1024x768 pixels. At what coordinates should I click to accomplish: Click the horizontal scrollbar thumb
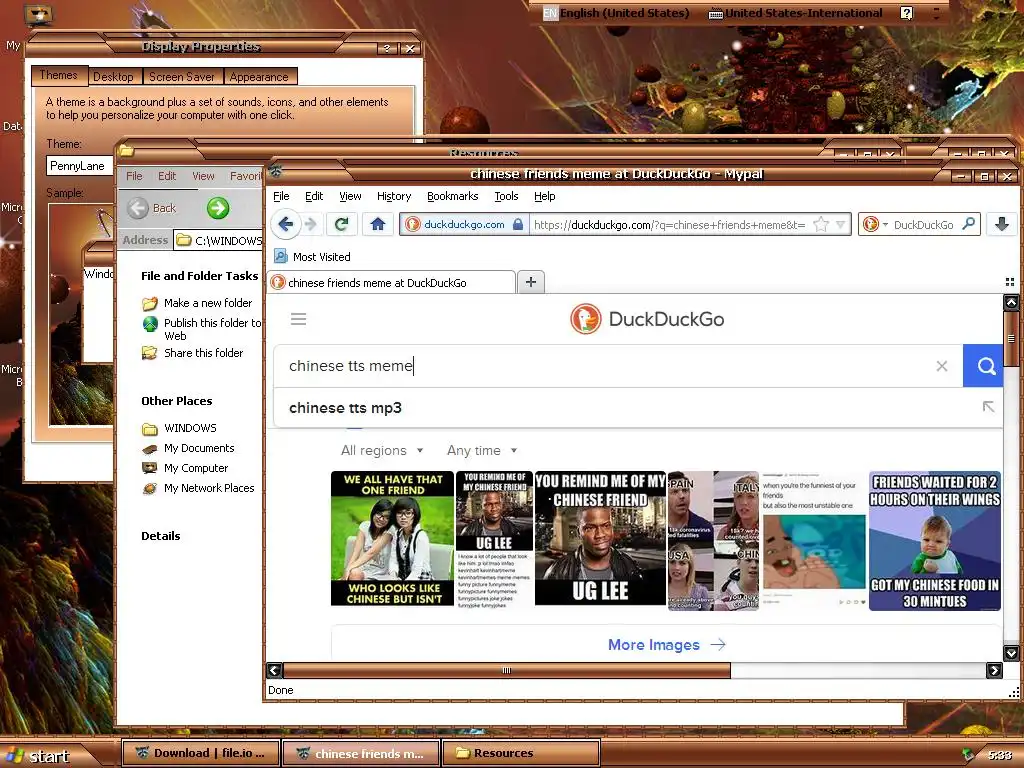click(507, 670)
